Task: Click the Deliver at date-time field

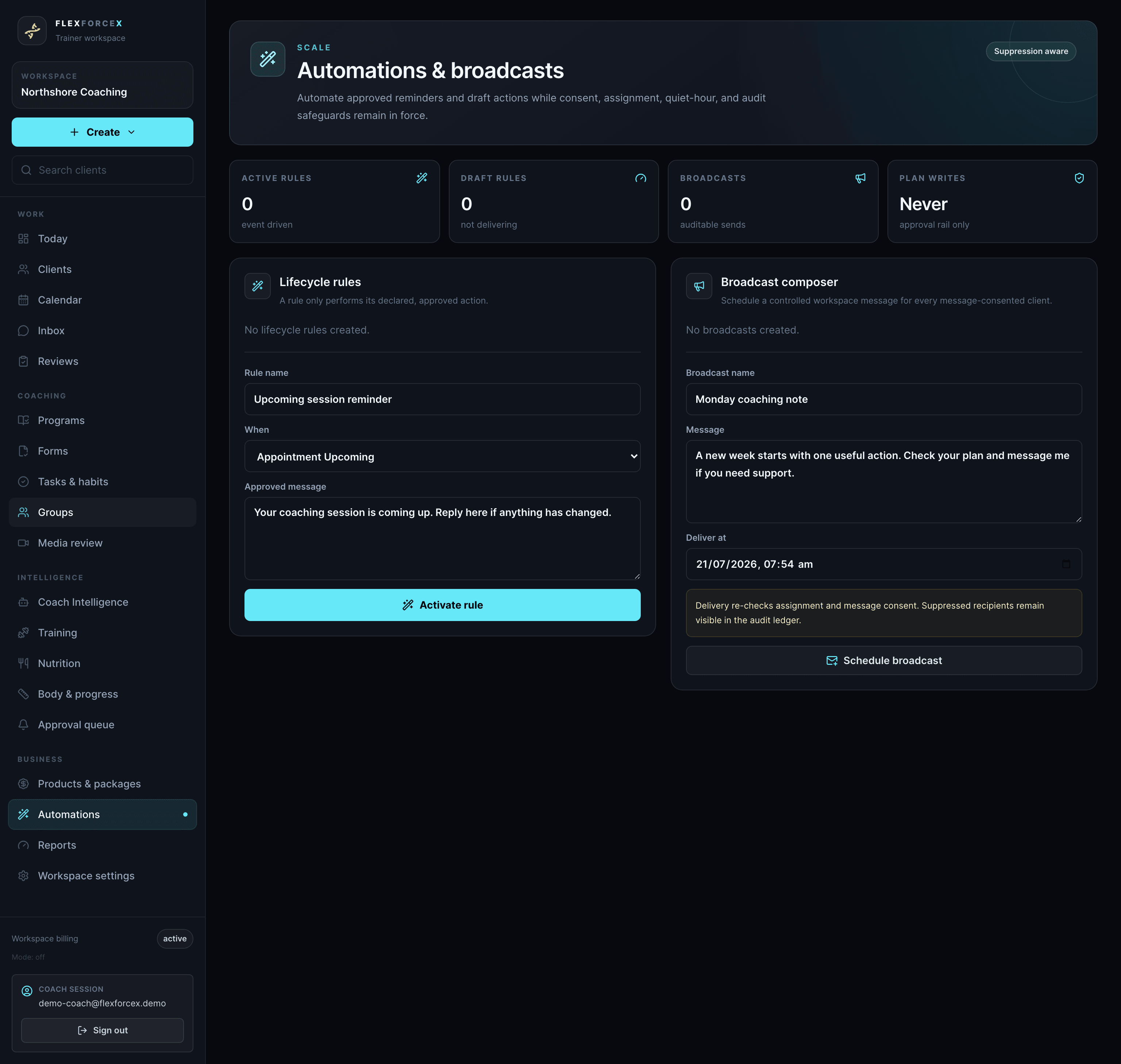Action: (x=884, y=564)
